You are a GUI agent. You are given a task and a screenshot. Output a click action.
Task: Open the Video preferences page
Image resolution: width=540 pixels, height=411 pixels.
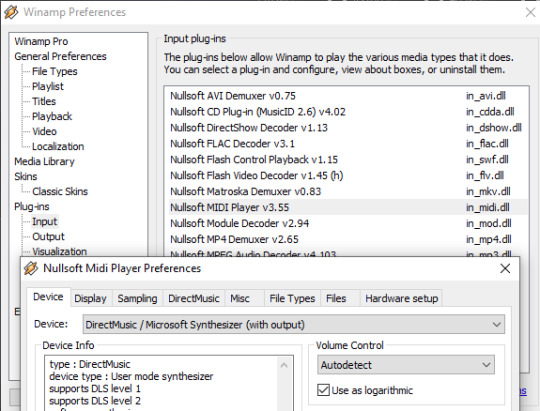click(44, 131)
